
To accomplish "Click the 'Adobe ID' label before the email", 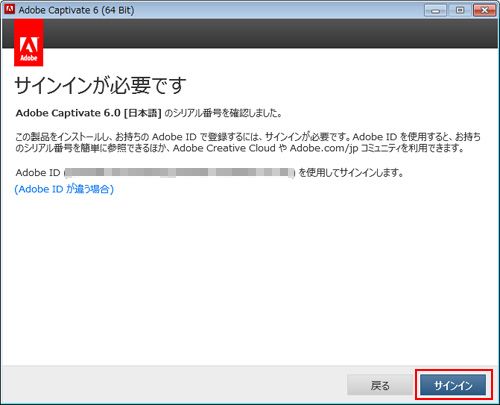I will pyautogui.click(x=38, y=173).
